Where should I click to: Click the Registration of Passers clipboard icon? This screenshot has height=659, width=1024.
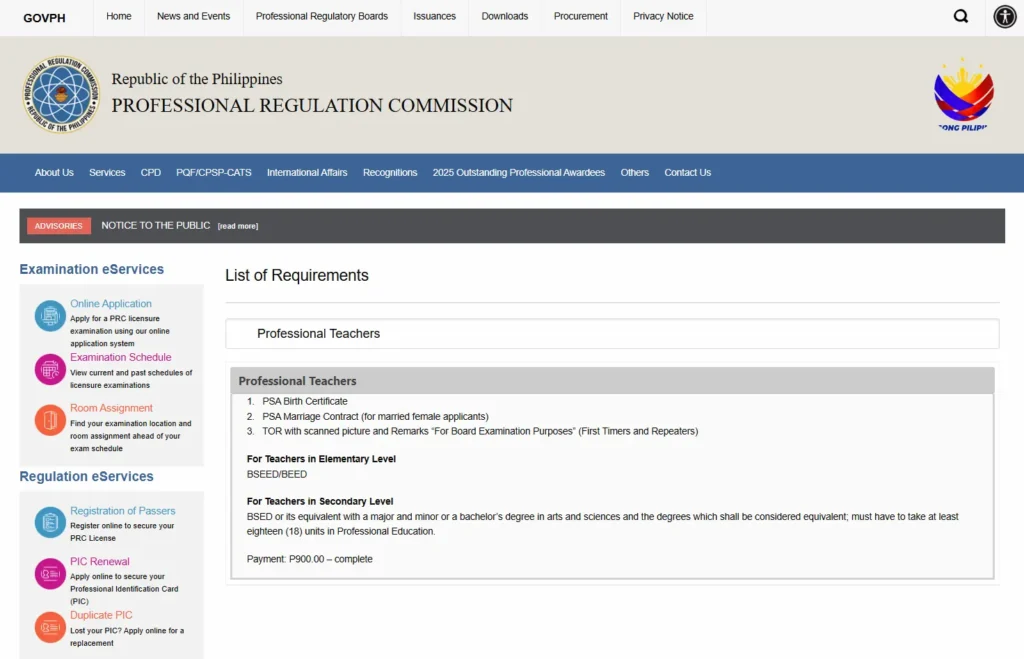50,522
